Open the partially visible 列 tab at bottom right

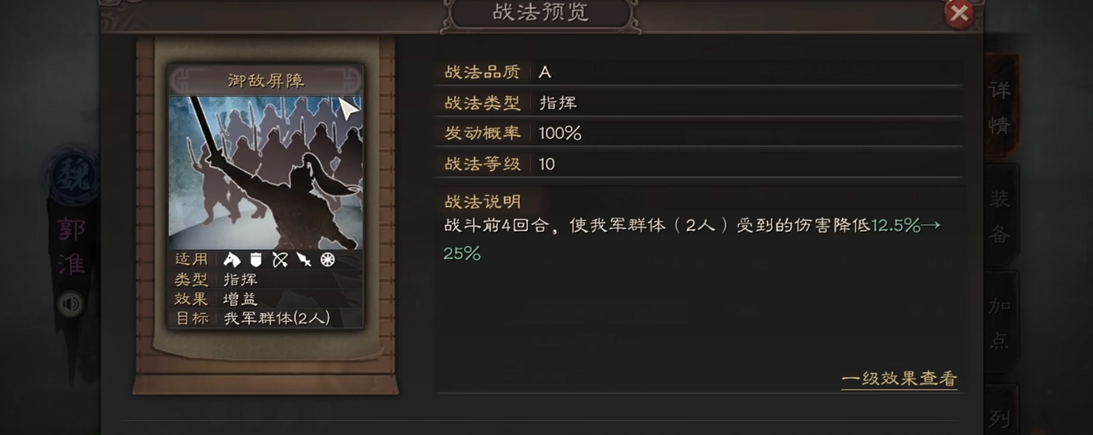coord(1000,415)
